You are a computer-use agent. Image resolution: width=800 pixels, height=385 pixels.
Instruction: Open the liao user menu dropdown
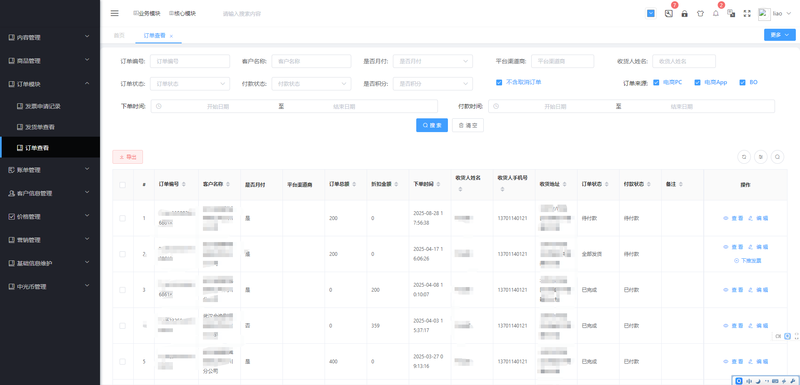pyautogui.click(x=782, y=14)
